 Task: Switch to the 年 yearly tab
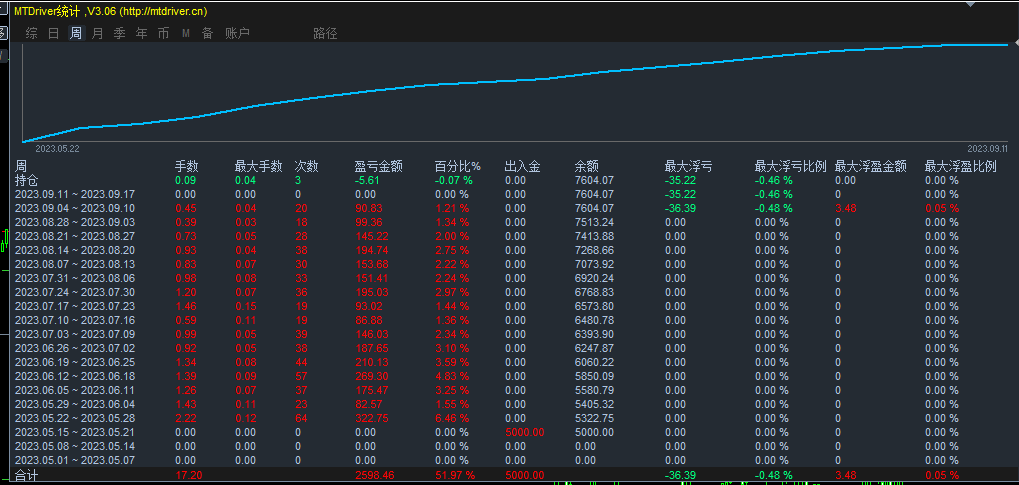(x=142, y=33)
